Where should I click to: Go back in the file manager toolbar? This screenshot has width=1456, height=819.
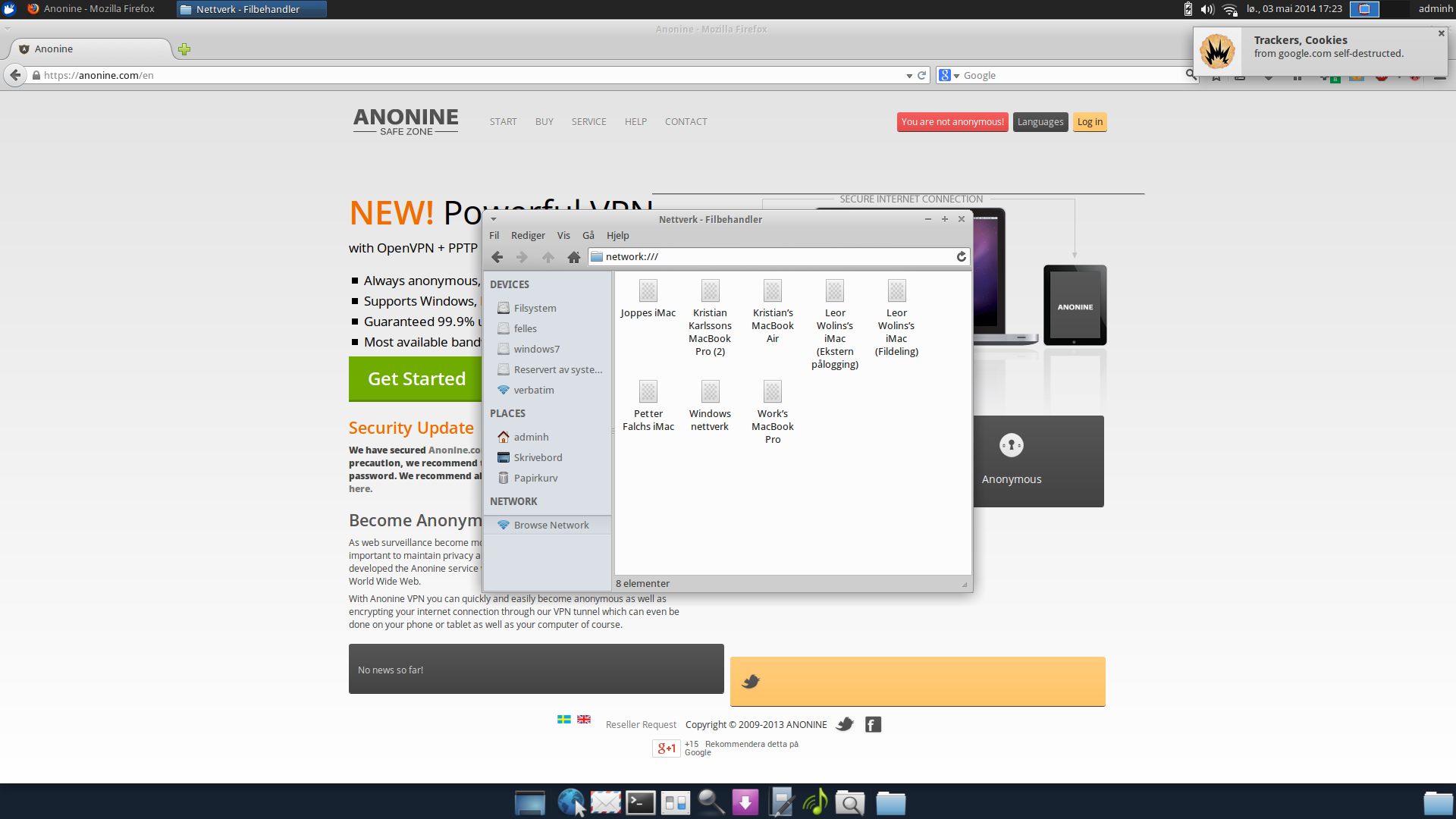(497, 257)
